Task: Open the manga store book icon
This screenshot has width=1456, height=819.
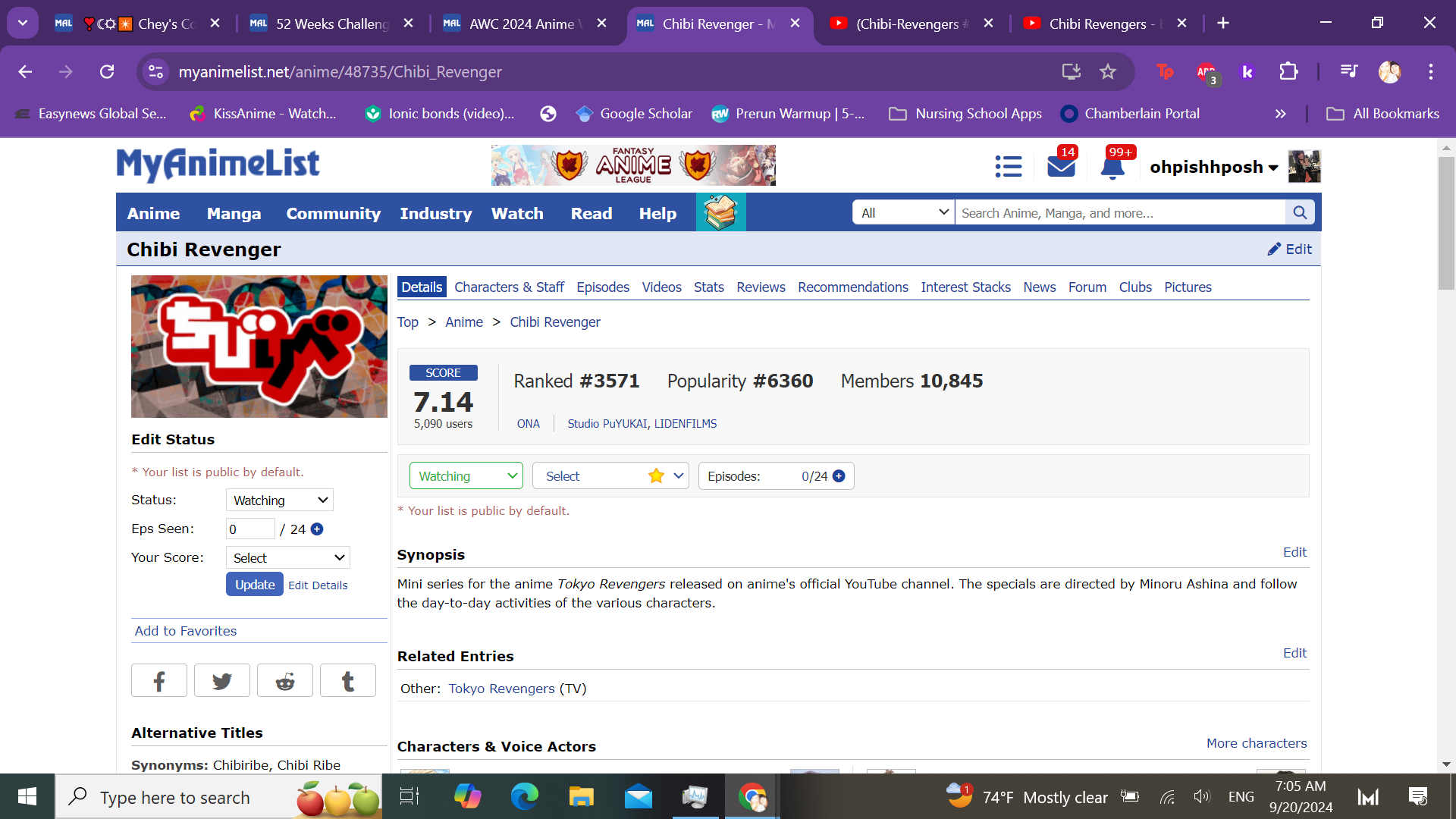Action: coord(720,213)
